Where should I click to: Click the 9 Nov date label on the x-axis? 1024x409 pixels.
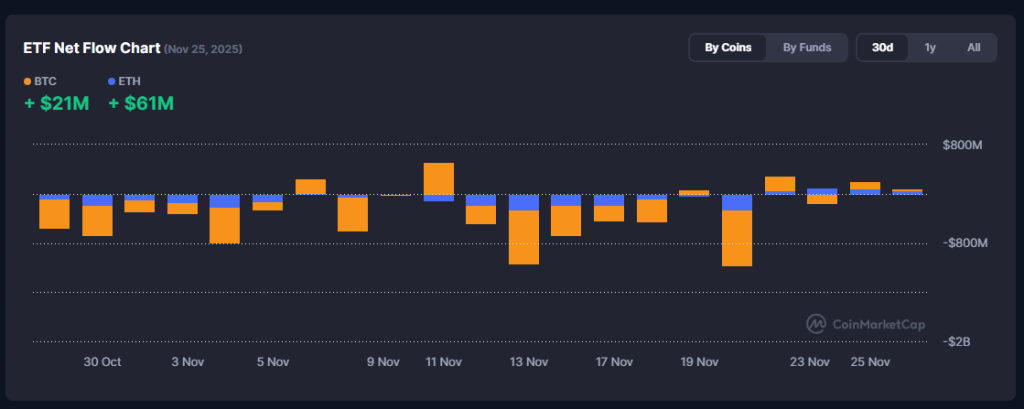point(383,362)
